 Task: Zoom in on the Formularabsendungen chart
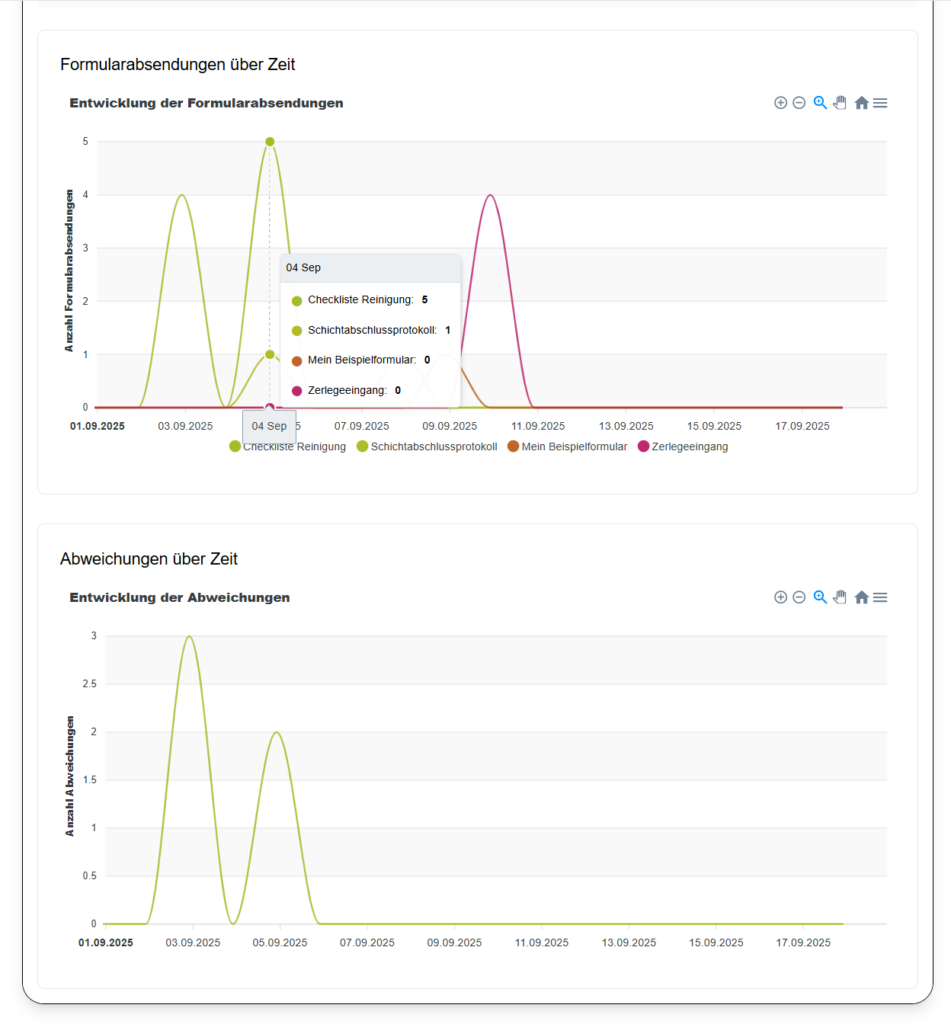pyautogui.click(x=780, y=103)
